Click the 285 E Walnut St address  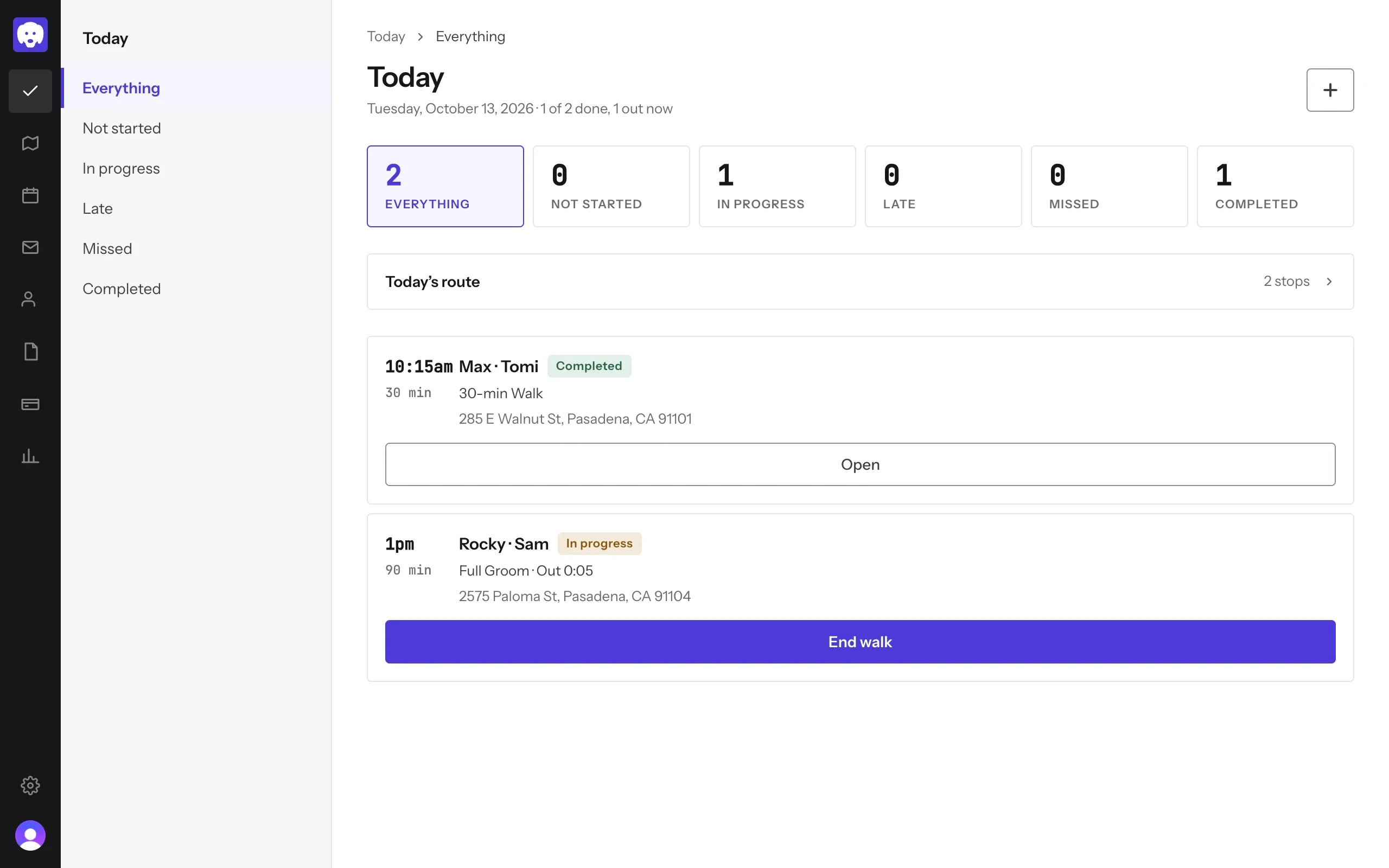575,418
